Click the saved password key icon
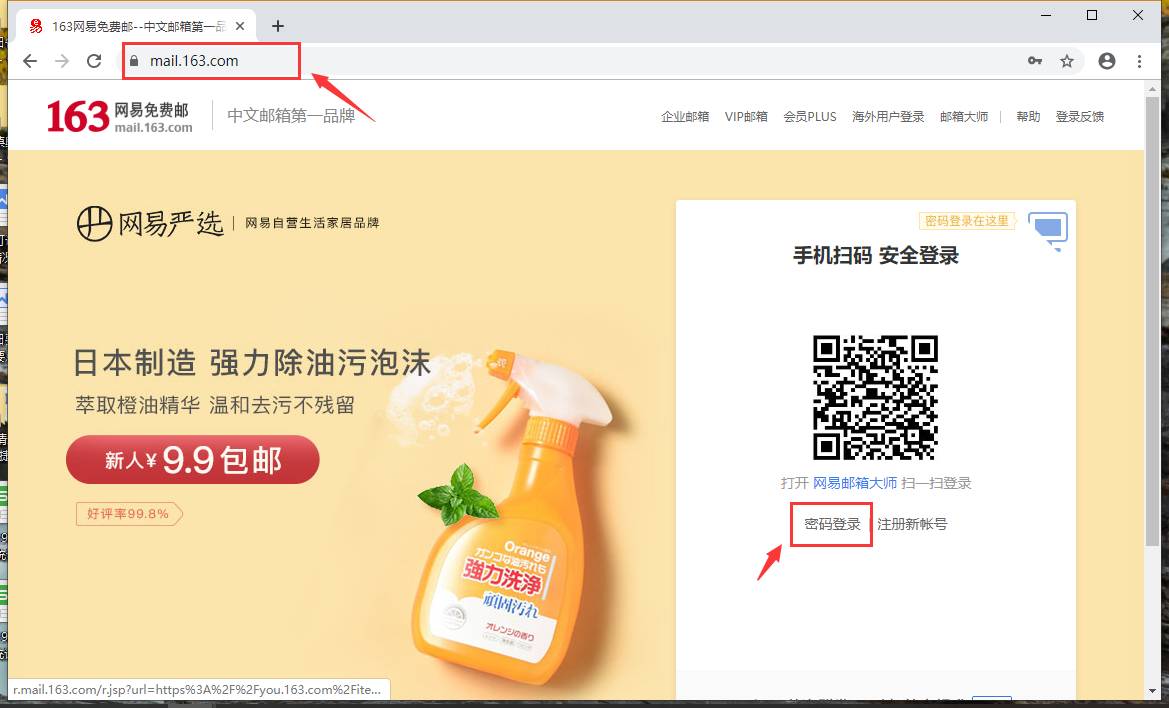Screen dimensions: 1169x708 click(1035, 61)
